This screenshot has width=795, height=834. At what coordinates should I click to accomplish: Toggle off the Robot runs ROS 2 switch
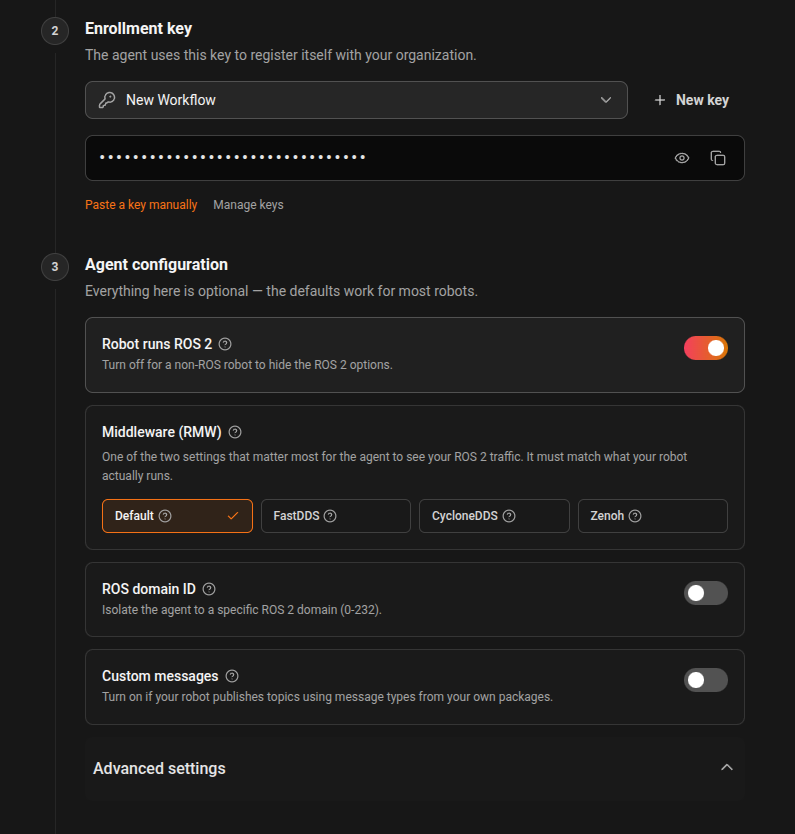pyautogui.click(x=706, y=348)
